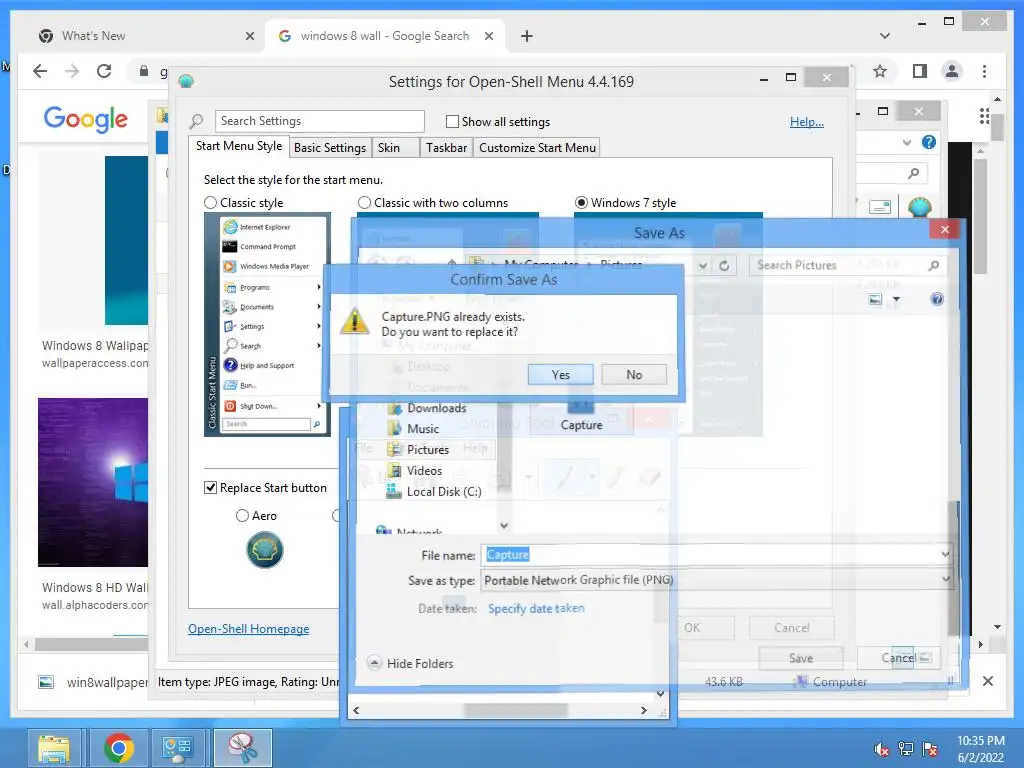Viewport: 1024px width, 768px height.
Task: Open the Help... link in Open-Shell settings
Action: click(x=807, y=121)
